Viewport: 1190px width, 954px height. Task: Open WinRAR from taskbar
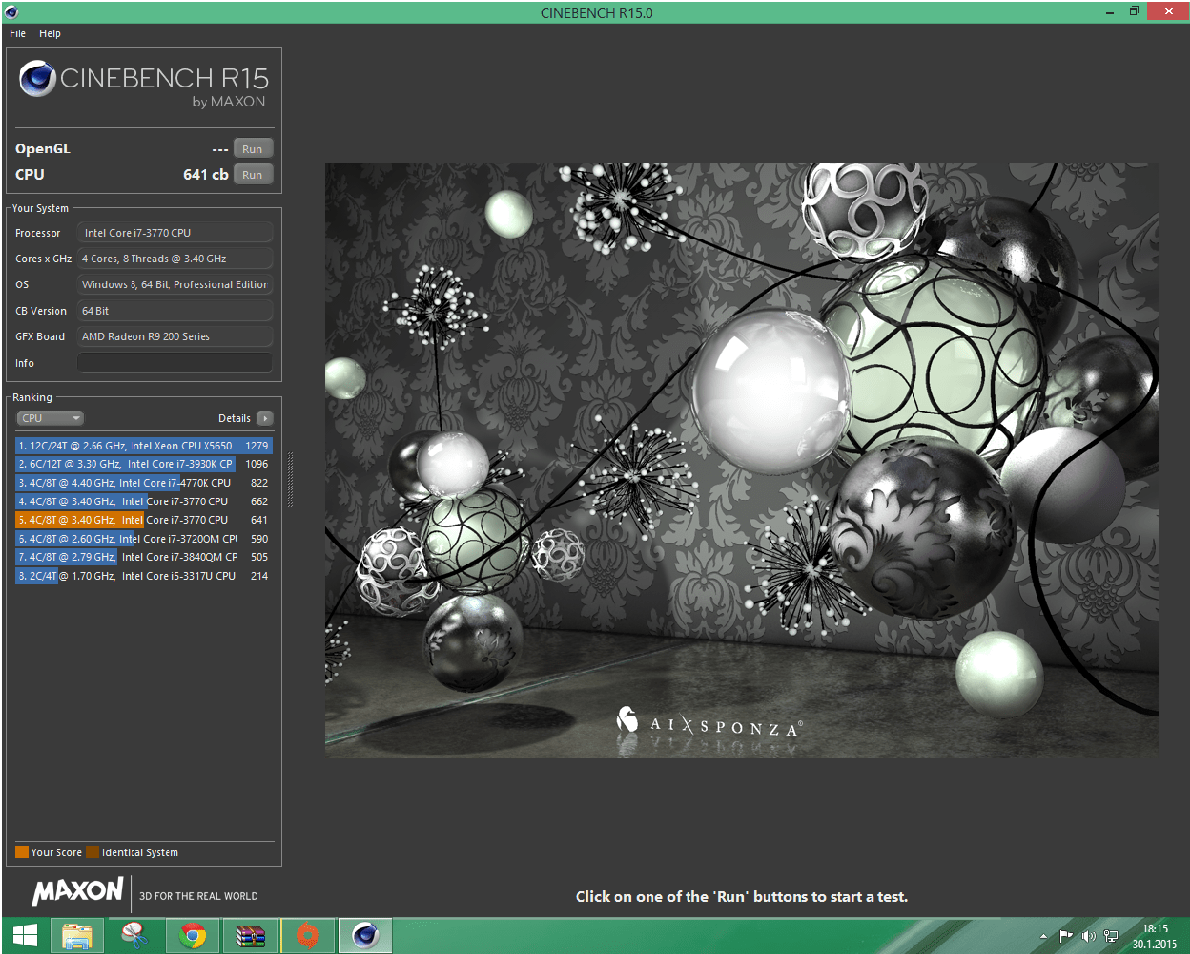pos(250,936)
